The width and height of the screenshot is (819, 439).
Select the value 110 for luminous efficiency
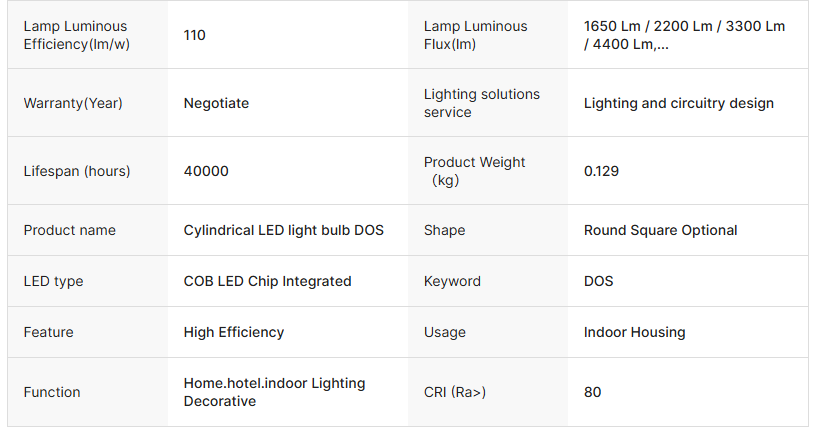click(x=195, y=35)
